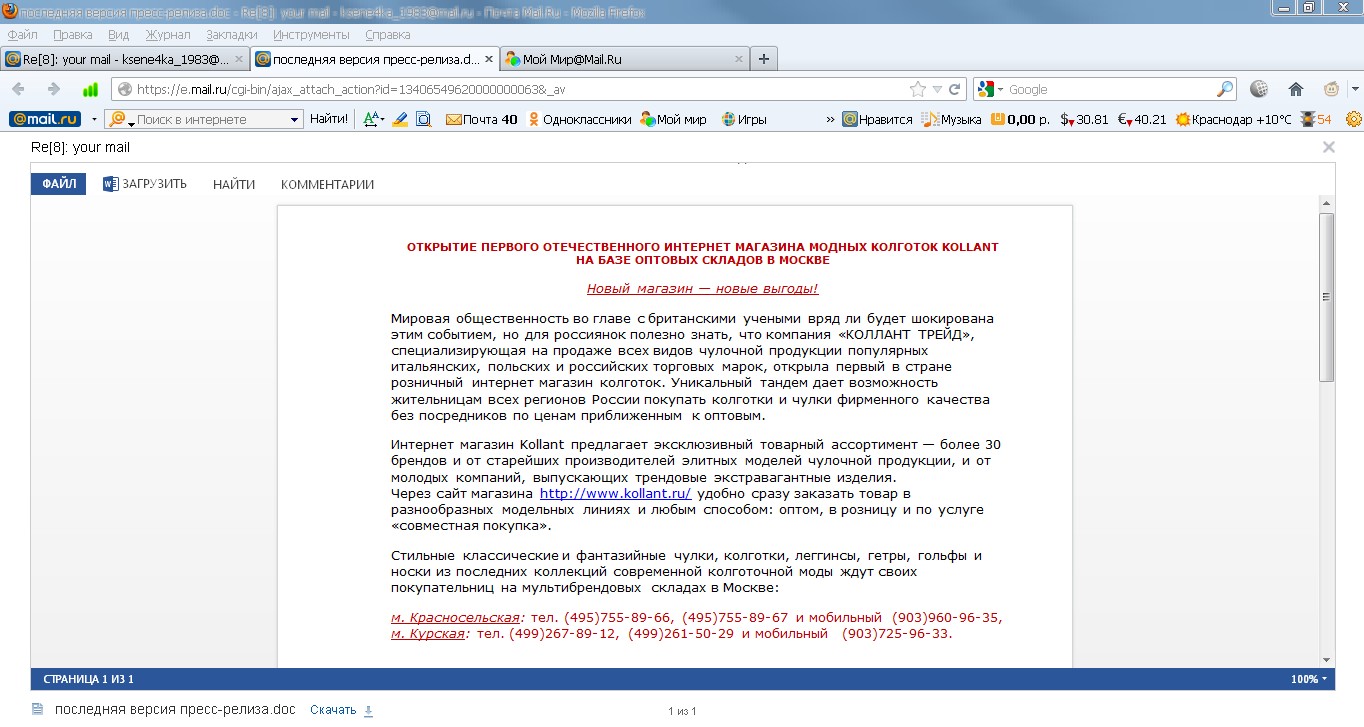Click ЗАГРУЗИТЬ to download the document
This screenshot has height=727, width=1364.
145,184
